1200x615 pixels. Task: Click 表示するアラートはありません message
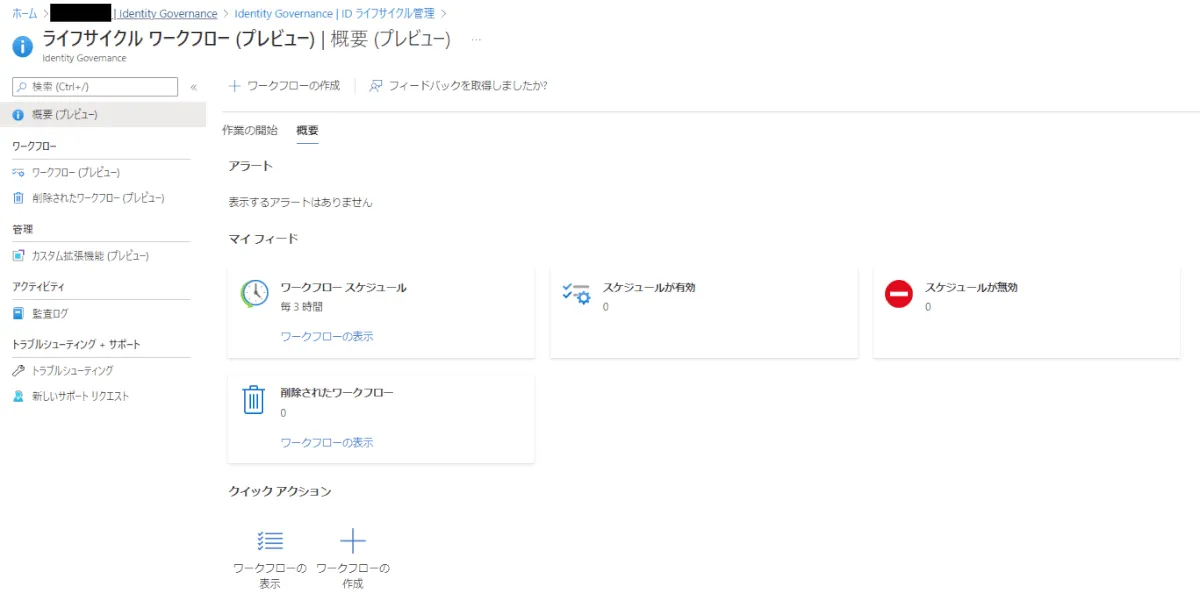pyautogui.click(x=300, y=202)
